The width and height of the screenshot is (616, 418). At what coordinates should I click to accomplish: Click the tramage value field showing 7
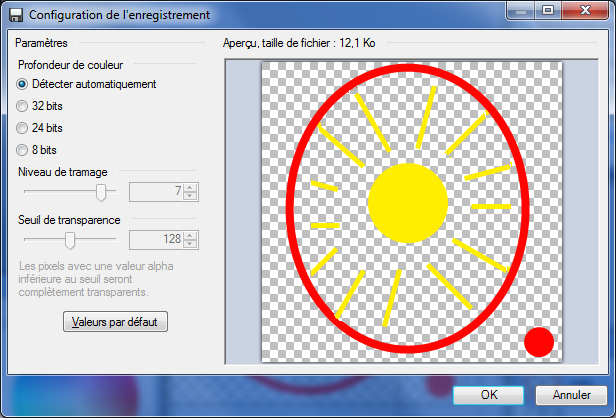(157, 192)
